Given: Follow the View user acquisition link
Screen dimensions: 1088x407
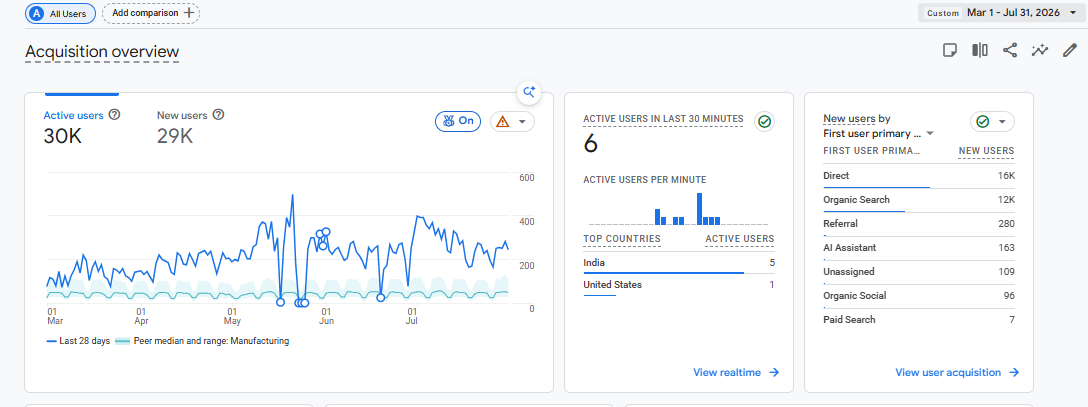Looking at the screenshot, I should point(957,372).
